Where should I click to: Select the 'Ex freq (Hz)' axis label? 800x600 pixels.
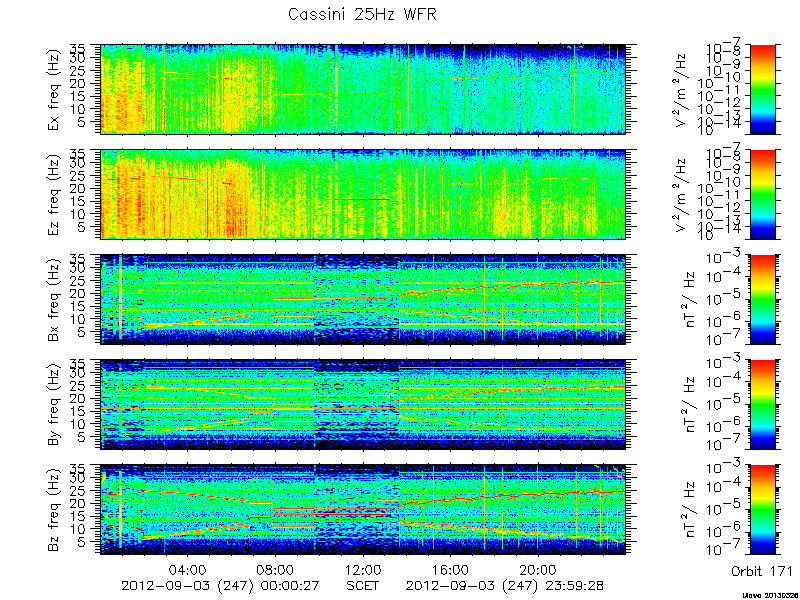(x=54, y=89)
